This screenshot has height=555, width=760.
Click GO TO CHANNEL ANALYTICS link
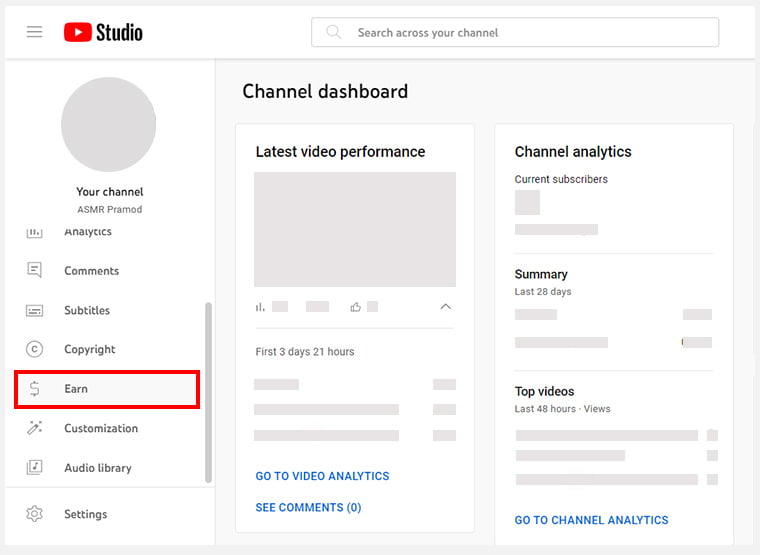click(x=591, y=520)
